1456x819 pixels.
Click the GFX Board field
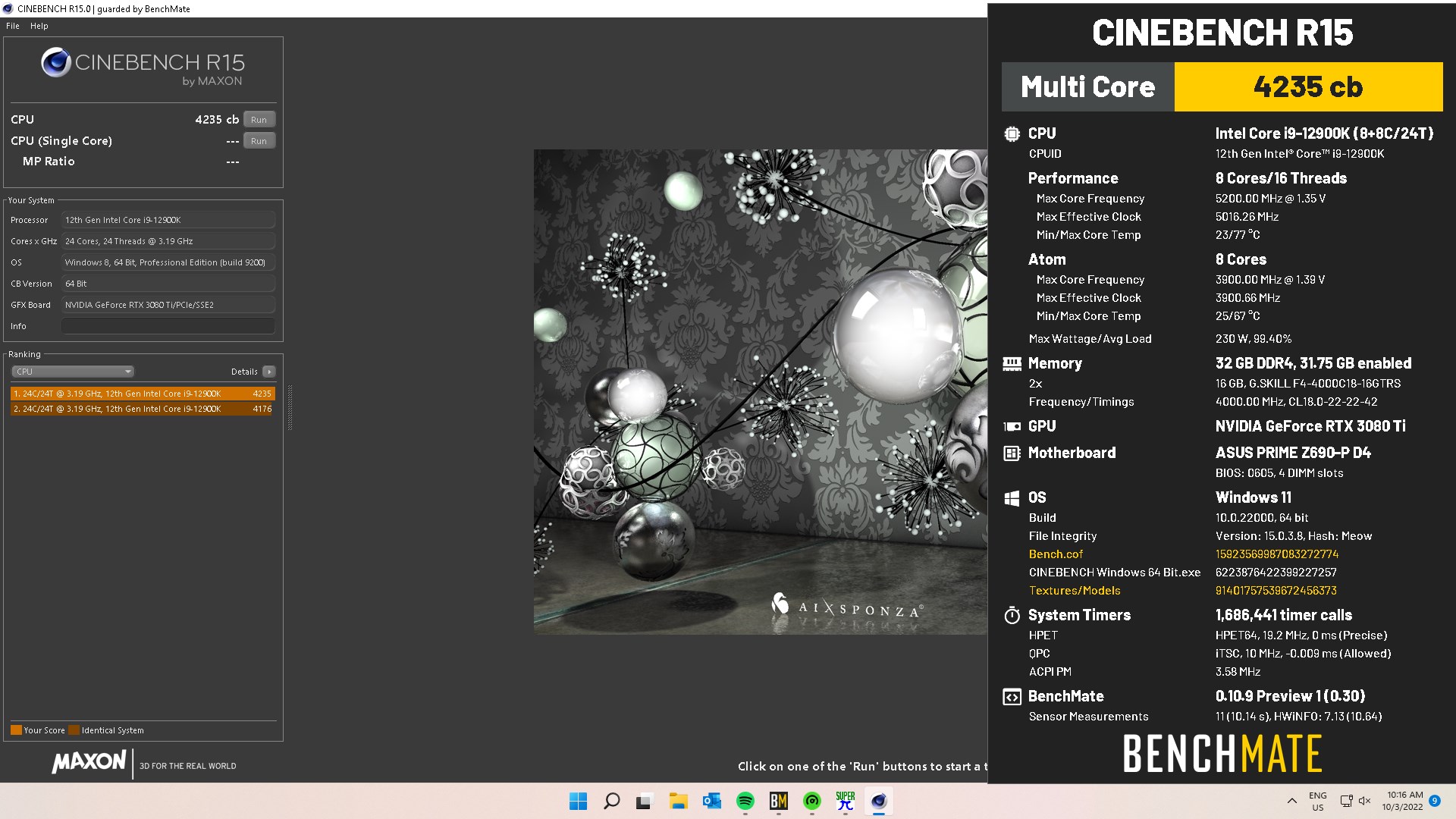[x=168, y=305]
